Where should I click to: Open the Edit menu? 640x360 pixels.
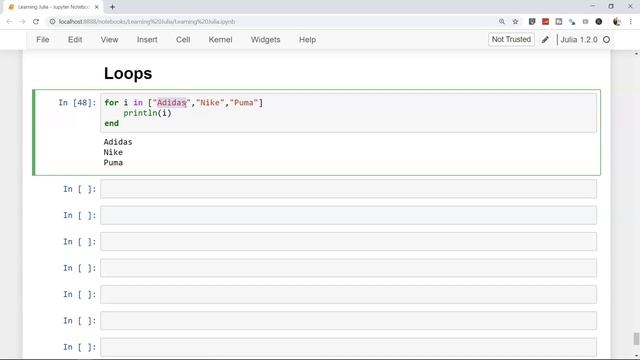pos(75,40)
